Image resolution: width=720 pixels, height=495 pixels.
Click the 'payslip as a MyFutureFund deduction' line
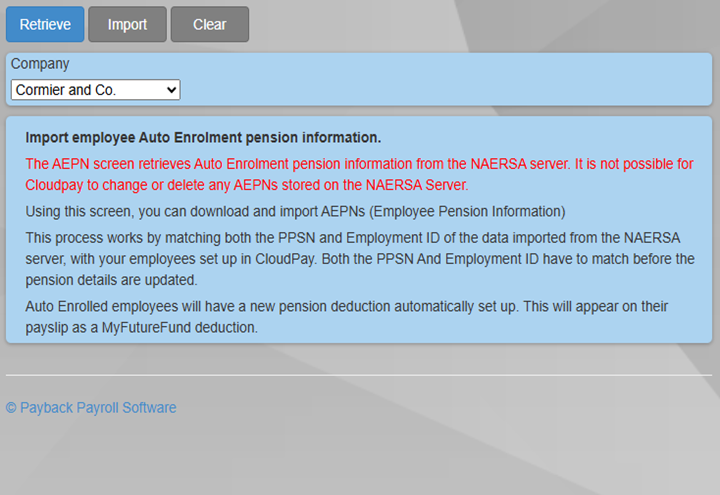point(142,327)
